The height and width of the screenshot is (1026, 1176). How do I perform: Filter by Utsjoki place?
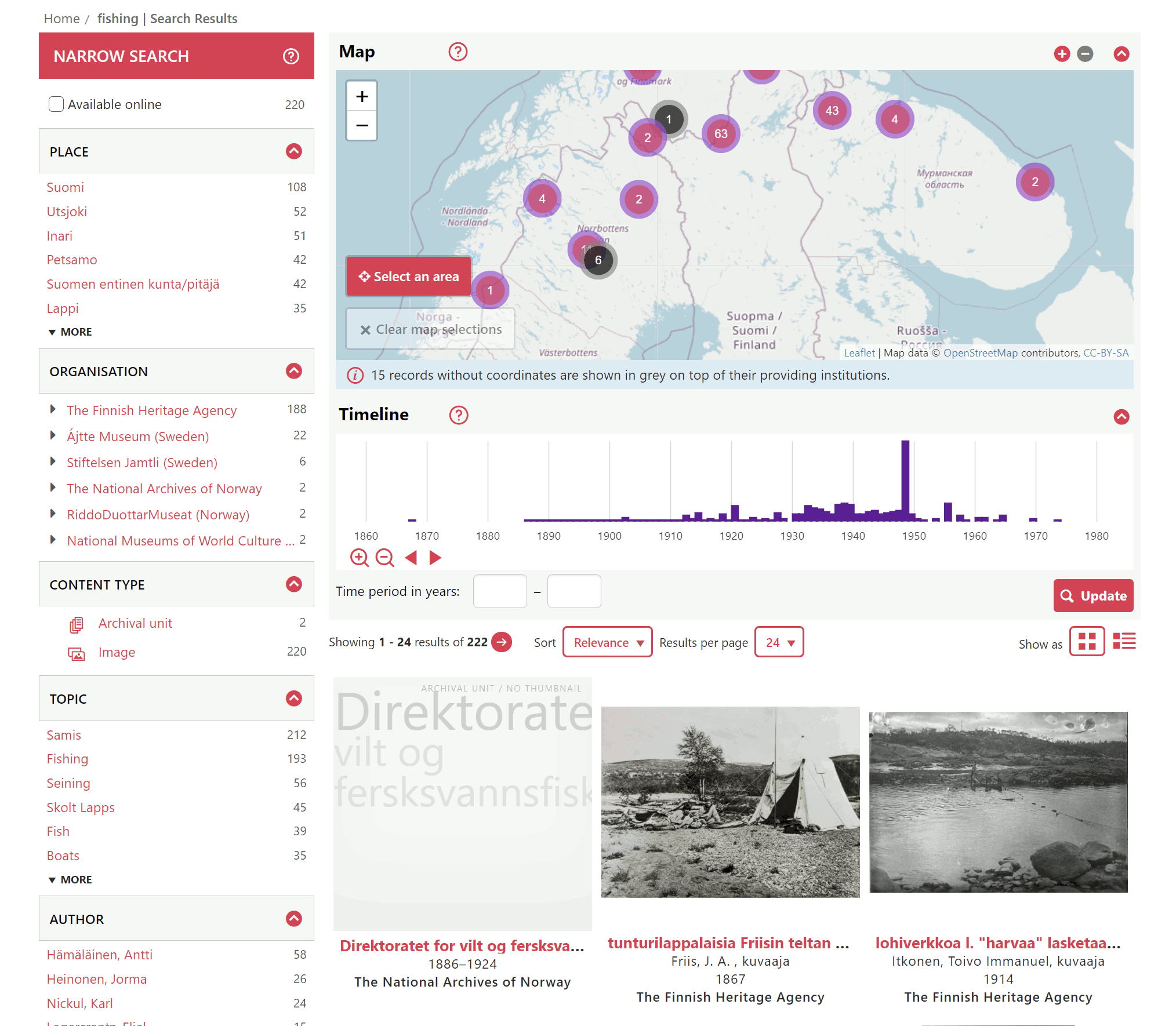pyautogui.click(x=67, y=212)
